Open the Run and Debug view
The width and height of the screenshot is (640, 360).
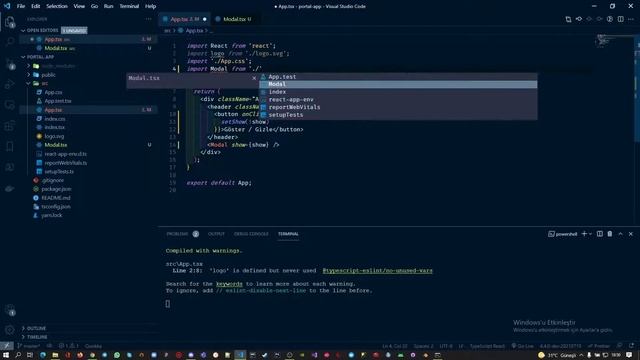[10, 84]
